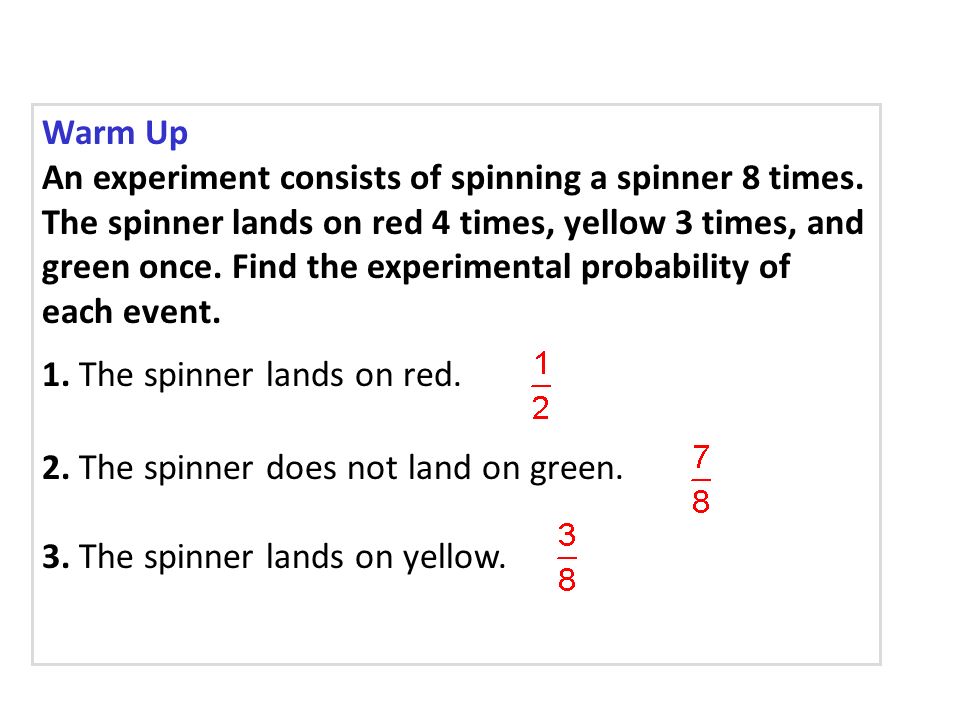Viewport: 960px width, 720px height.
Task: Click question 2 about not landing on green
Action: [332, 468]
